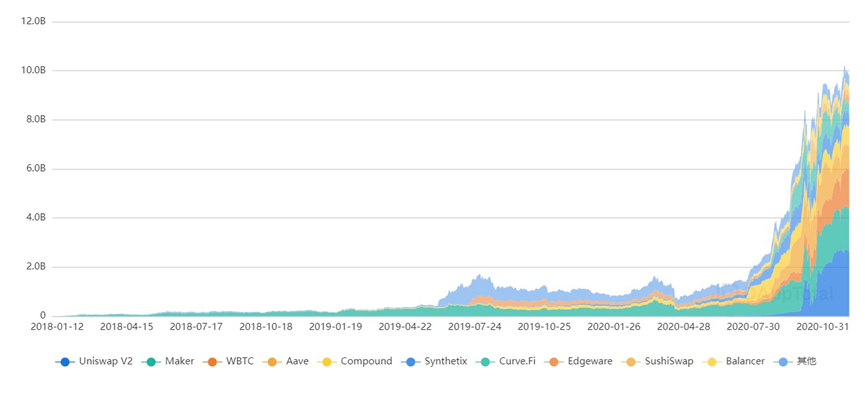Click the Synthetix blue legend marker
The width and height of the screenshot is (865, 393).
click(x=410, y=362)
